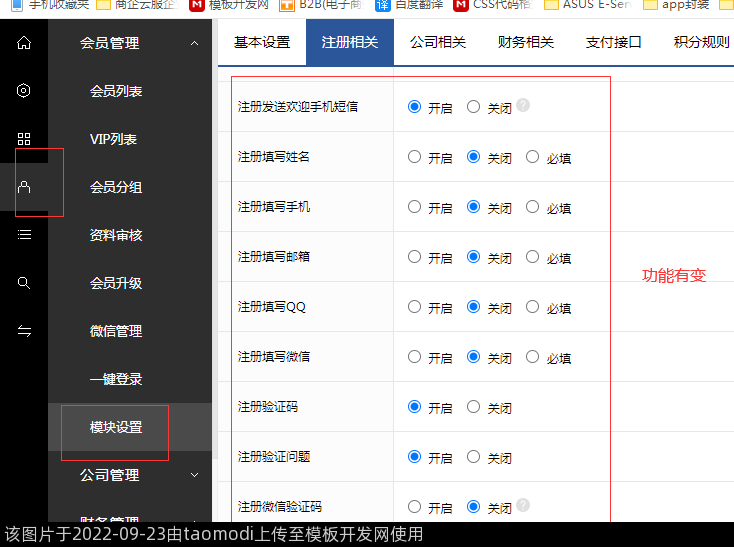Go to 会员列表 in the sidebar
734x547 pixels.
(x=116, y=91)
